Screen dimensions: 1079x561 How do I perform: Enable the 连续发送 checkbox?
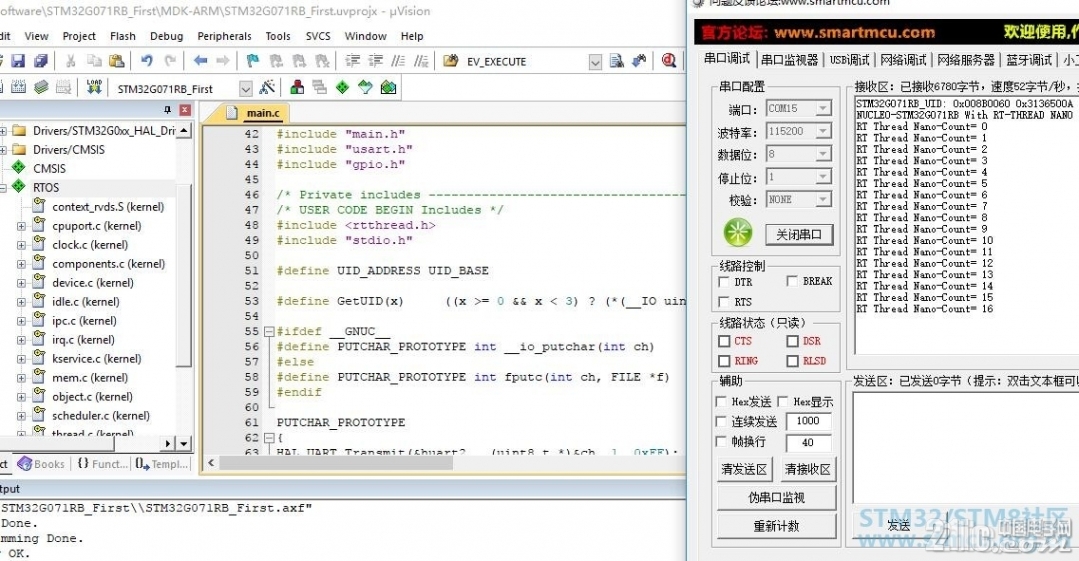(721, 421)
